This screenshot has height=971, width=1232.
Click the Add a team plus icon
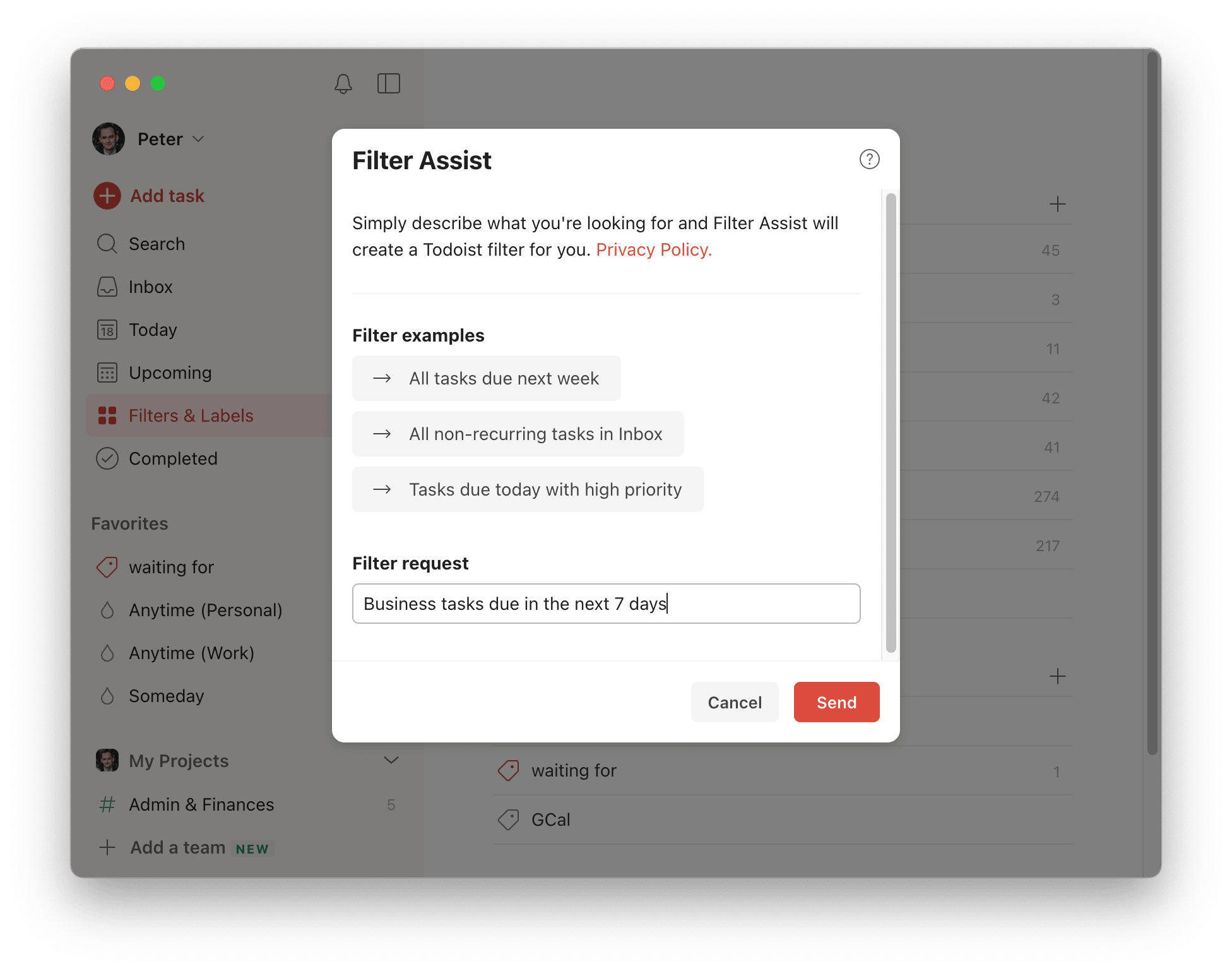[x=107, y=847]
